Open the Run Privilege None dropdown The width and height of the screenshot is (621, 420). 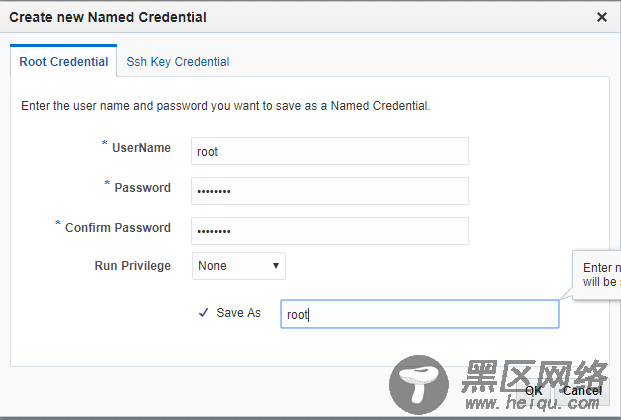click(x=239, y=266)
